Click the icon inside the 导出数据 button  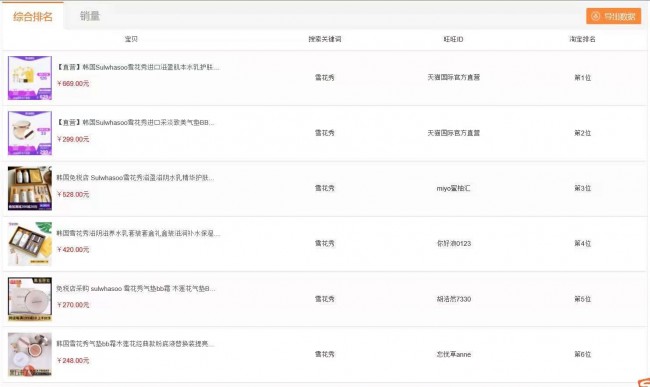[596, 16]
